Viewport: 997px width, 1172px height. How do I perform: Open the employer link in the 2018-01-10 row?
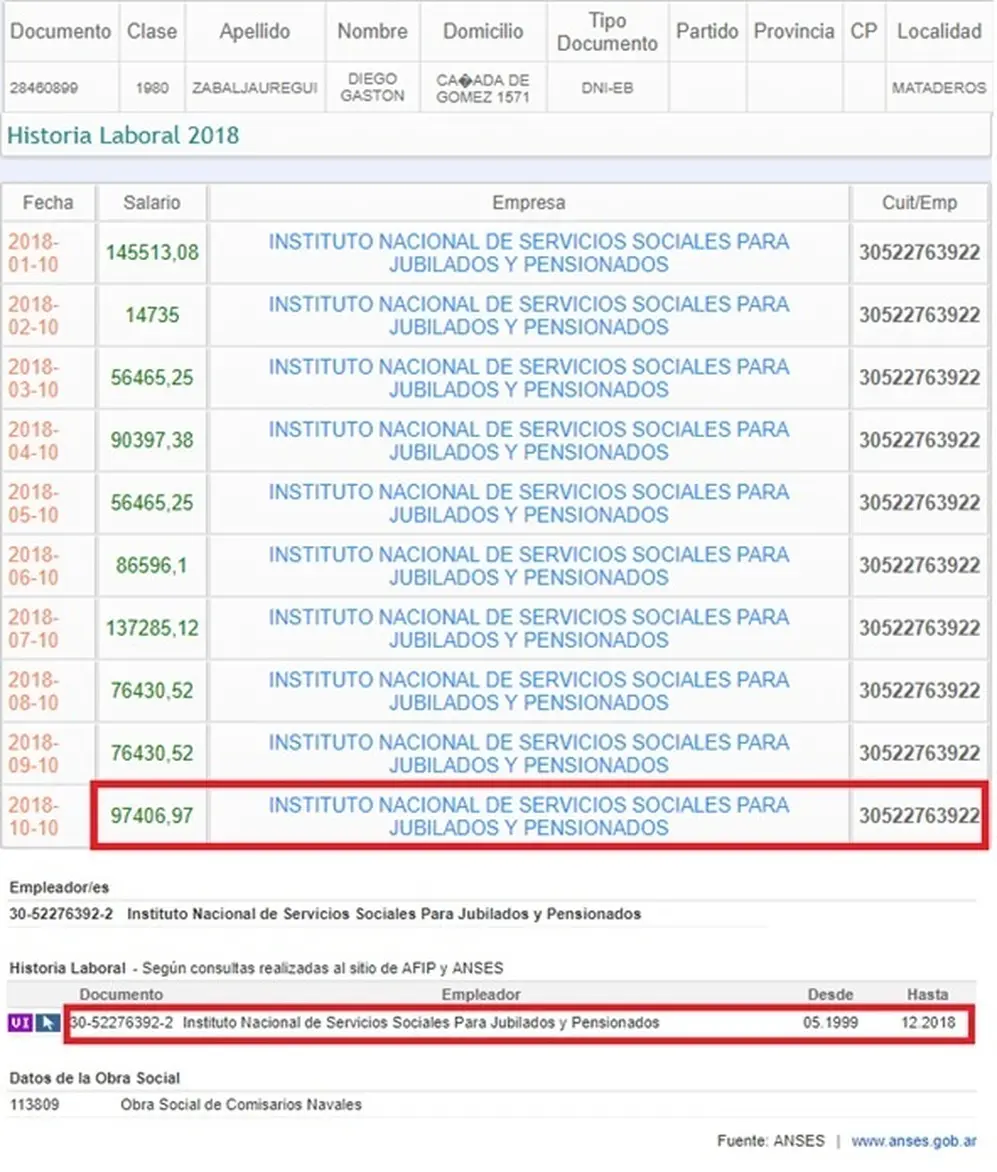coord(528,253)
